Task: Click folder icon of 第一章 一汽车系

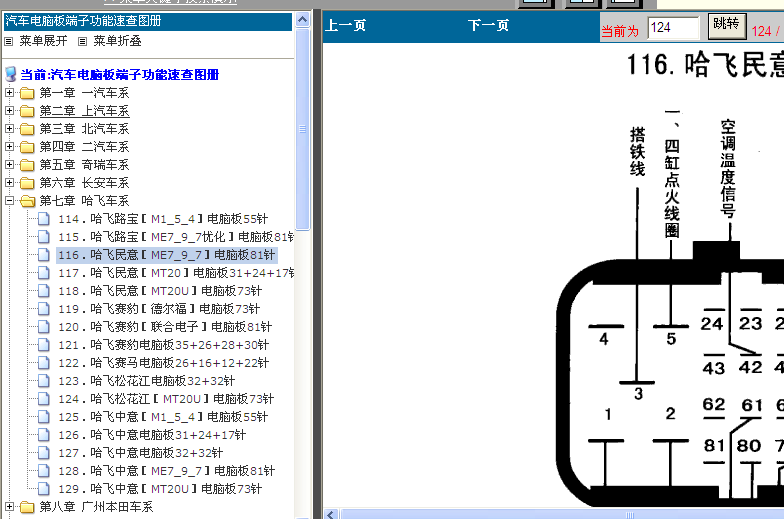Action: [x=27, y=93]
